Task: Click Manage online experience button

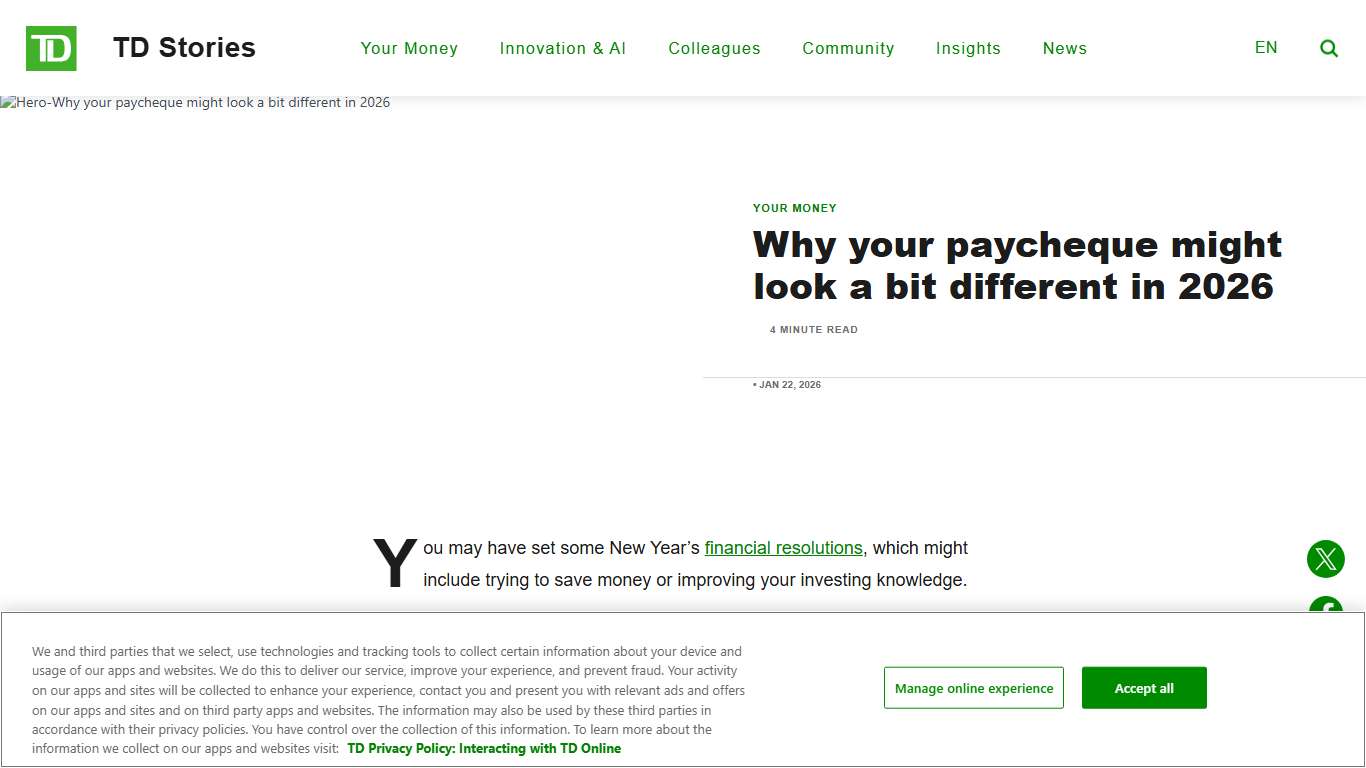Action: pos(974,688)
